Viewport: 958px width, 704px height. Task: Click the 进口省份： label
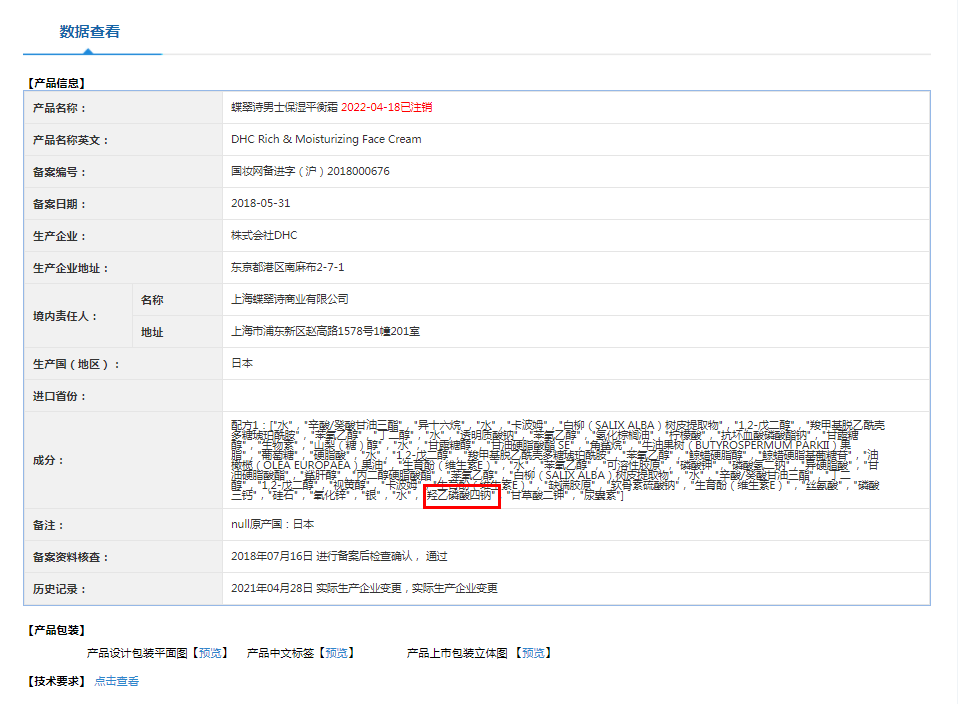pos(59,396)
